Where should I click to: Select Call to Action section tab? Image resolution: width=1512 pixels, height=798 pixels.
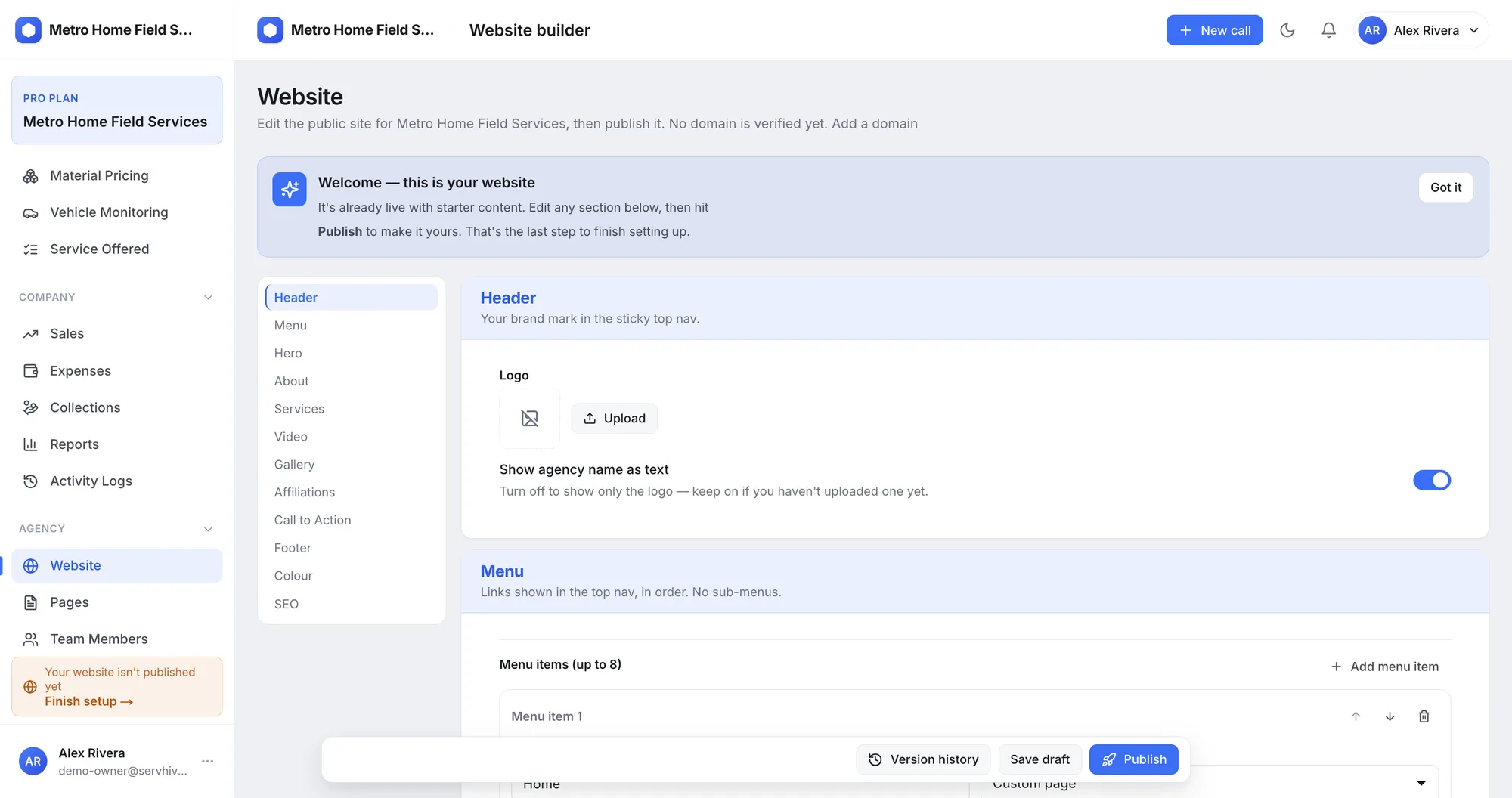(352, 521)
